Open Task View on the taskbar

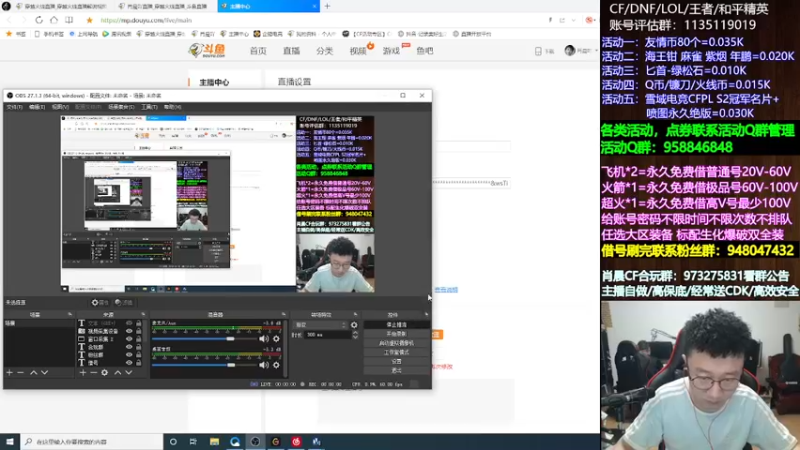coord(193,441)
